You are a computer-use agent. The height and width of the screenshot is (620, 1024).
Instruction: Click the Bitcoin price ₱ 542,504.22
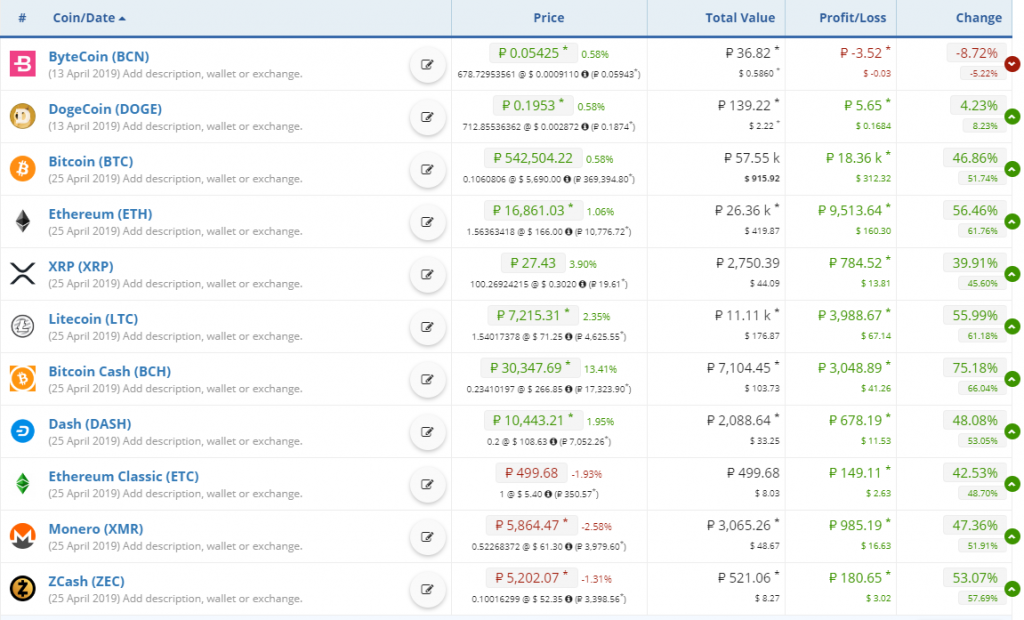pyautogui.click(x=532, y=158)
